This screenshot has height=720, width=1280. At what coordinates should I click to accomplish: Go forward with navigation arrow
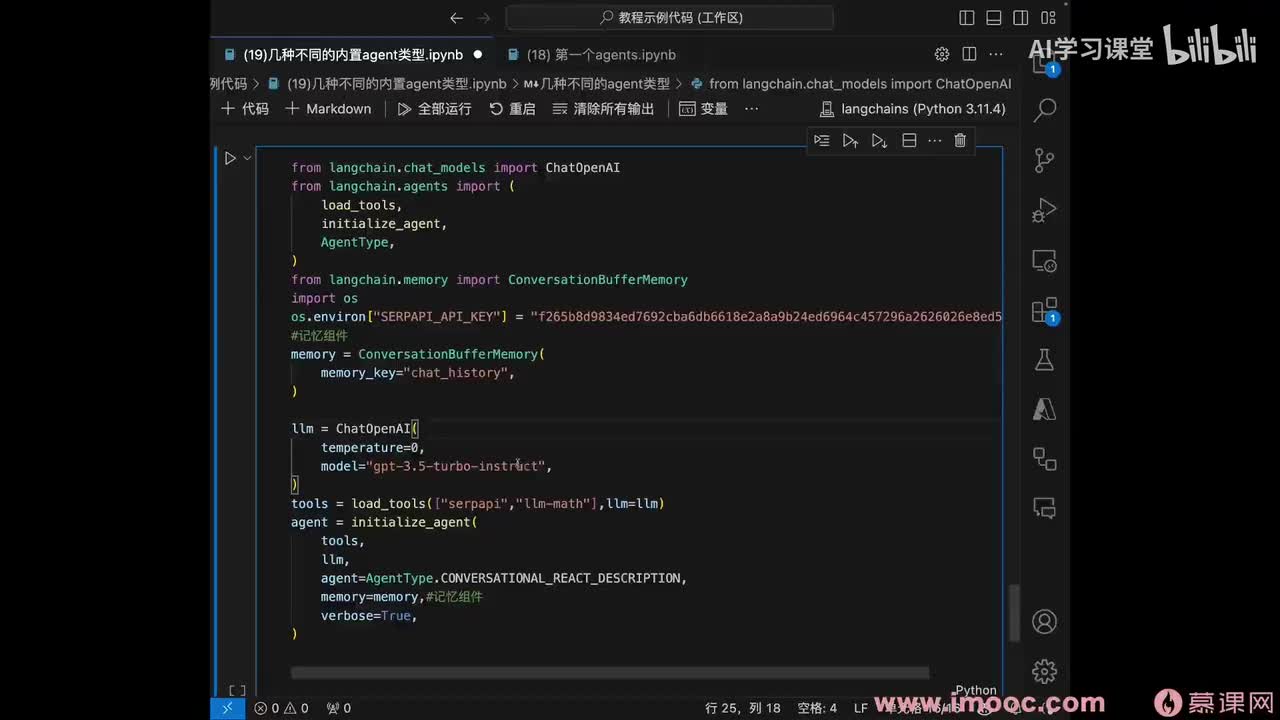(x=485, y=18)
